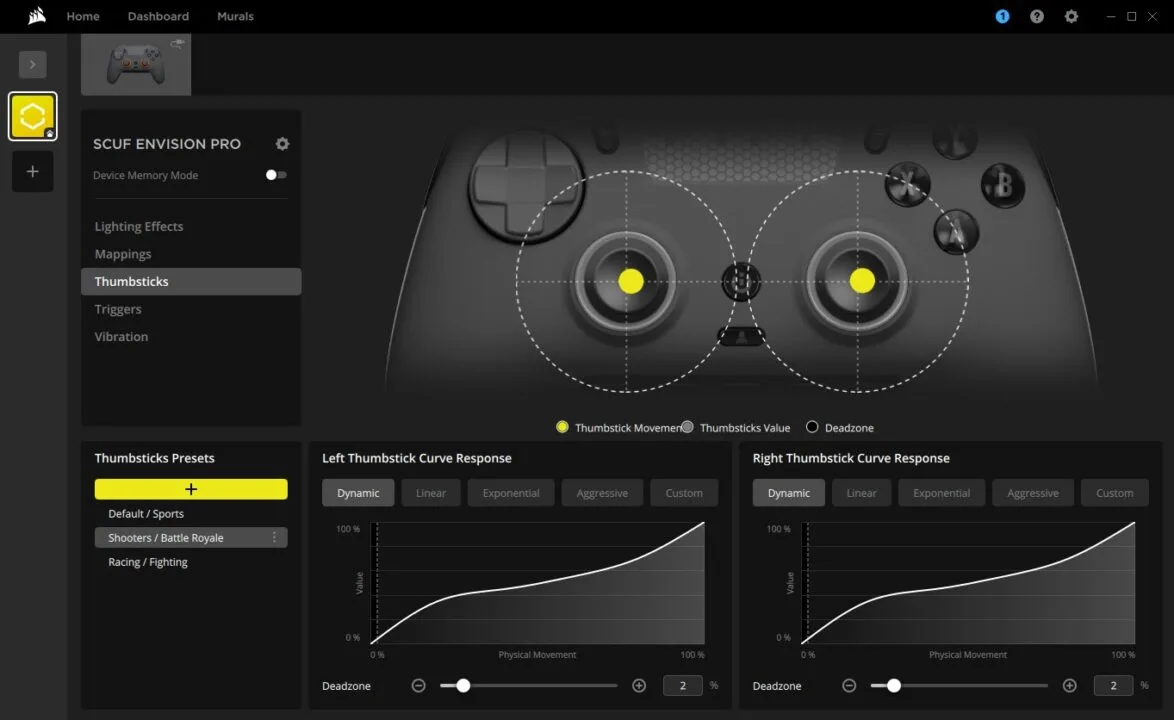This screenshot has width=1174, height=720.
Task: Open the SCUF Envision Pro device settings gear
Action: [x=282, y=143]
